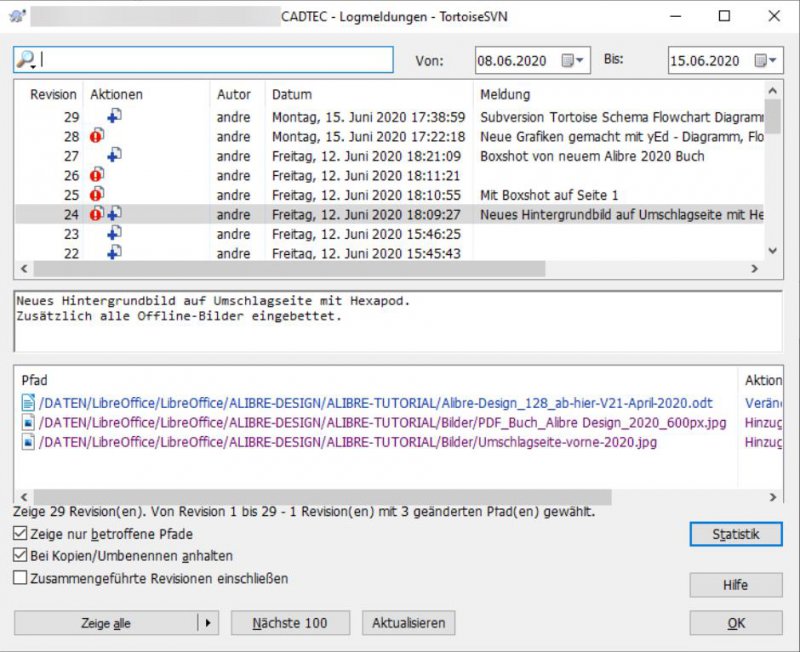Click the document icon of the .odt file

[28, 403]
